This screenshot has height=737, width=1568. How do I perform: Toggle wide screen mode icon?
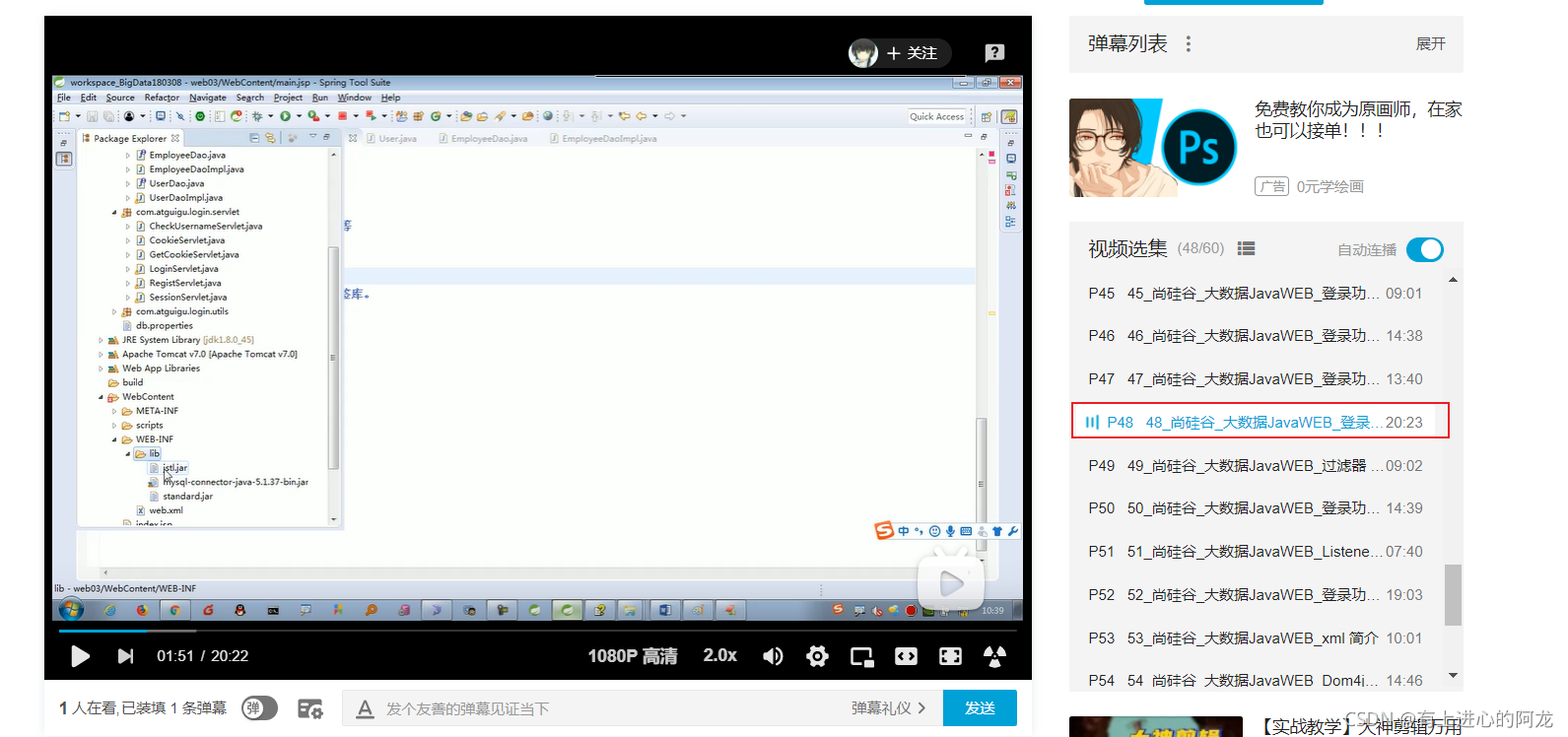coord(906,656)
